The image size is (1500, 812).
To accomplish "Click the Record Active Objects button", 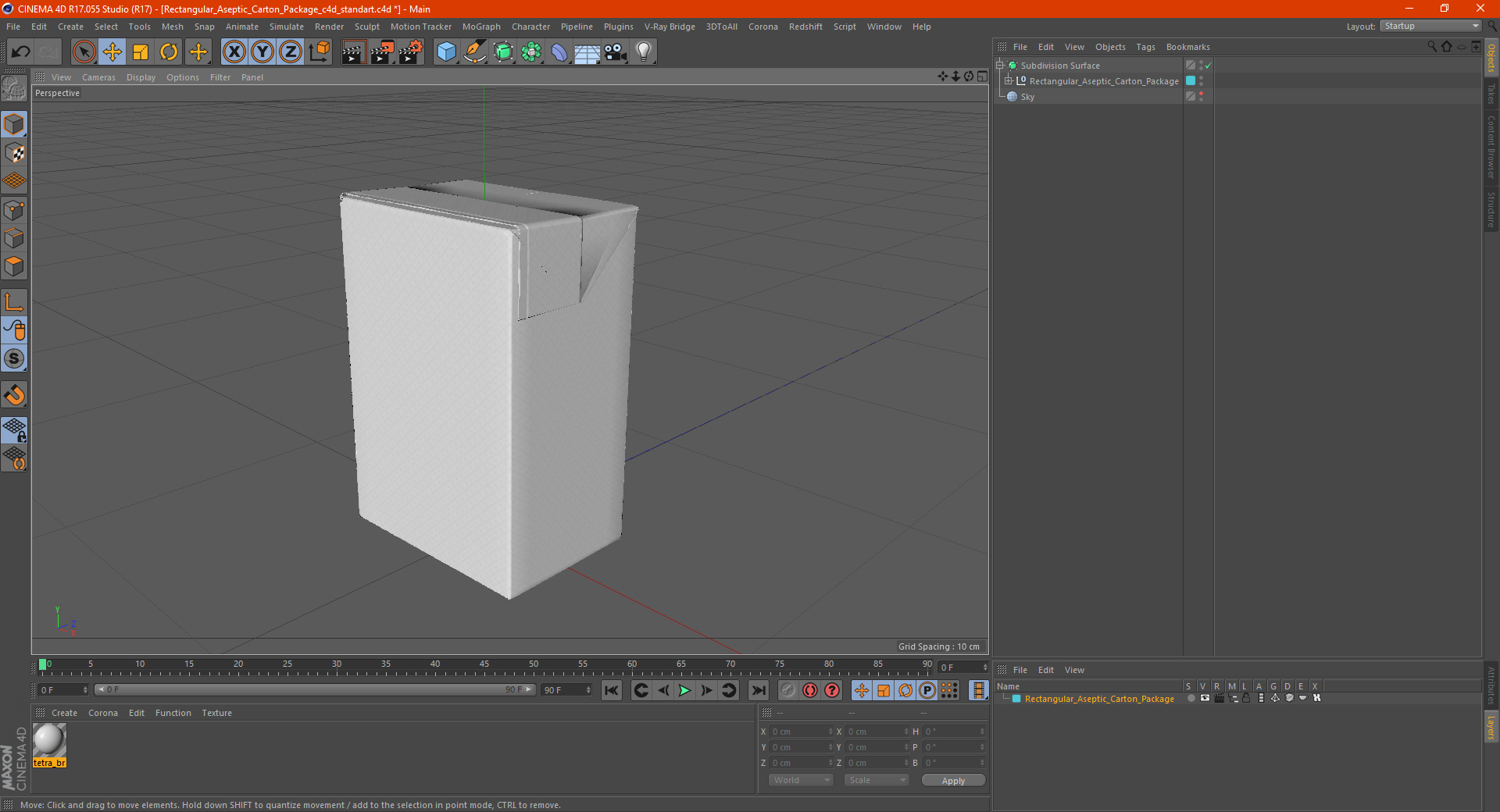I will click(787, 690).
